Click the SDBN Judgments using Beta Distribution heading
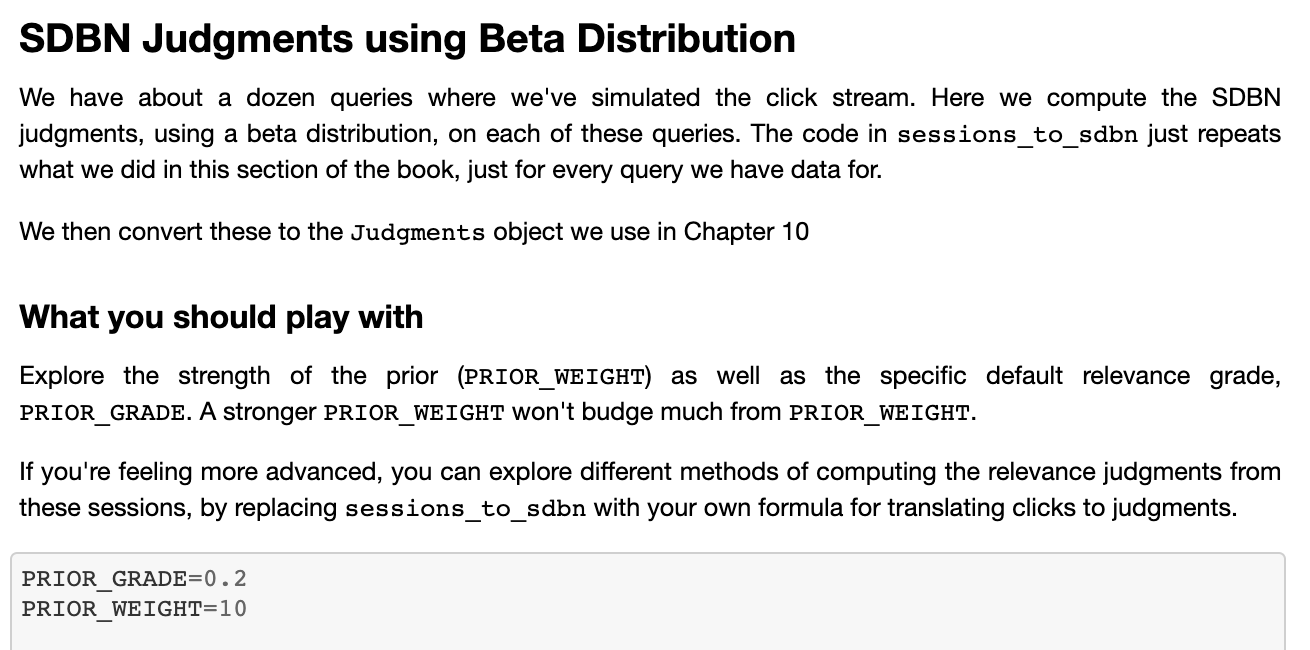 coord(407,39)
